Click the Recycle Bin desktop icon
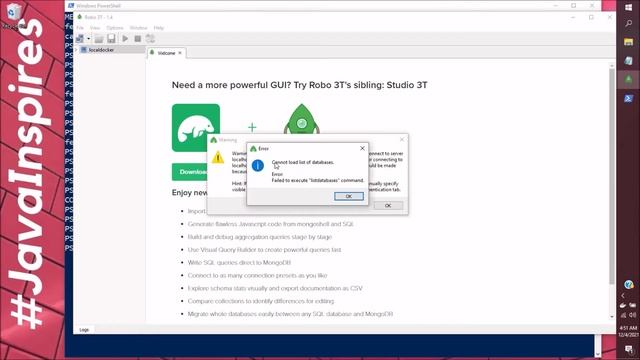640x360 pixels. [x=14, y=16]
